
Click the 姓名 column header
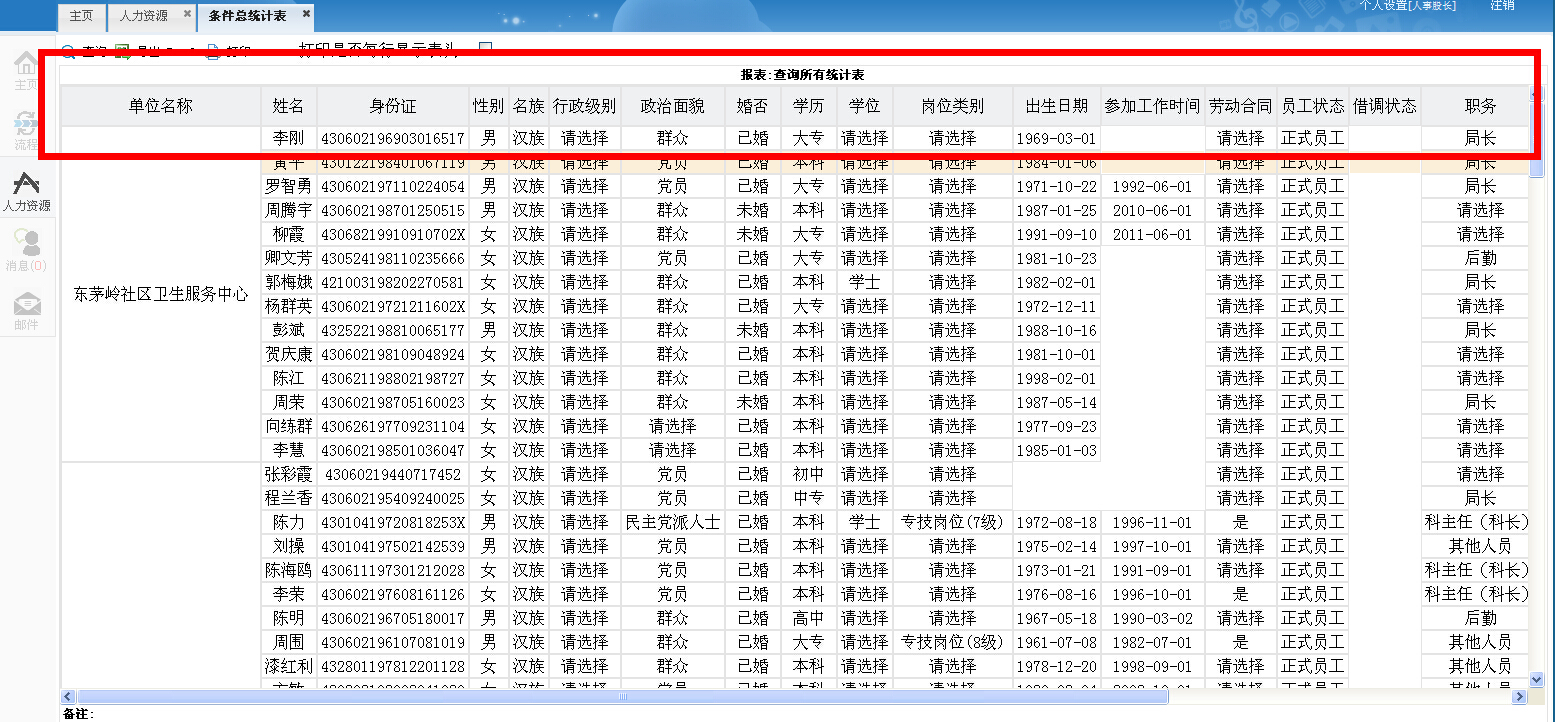(x=289, y=106)
